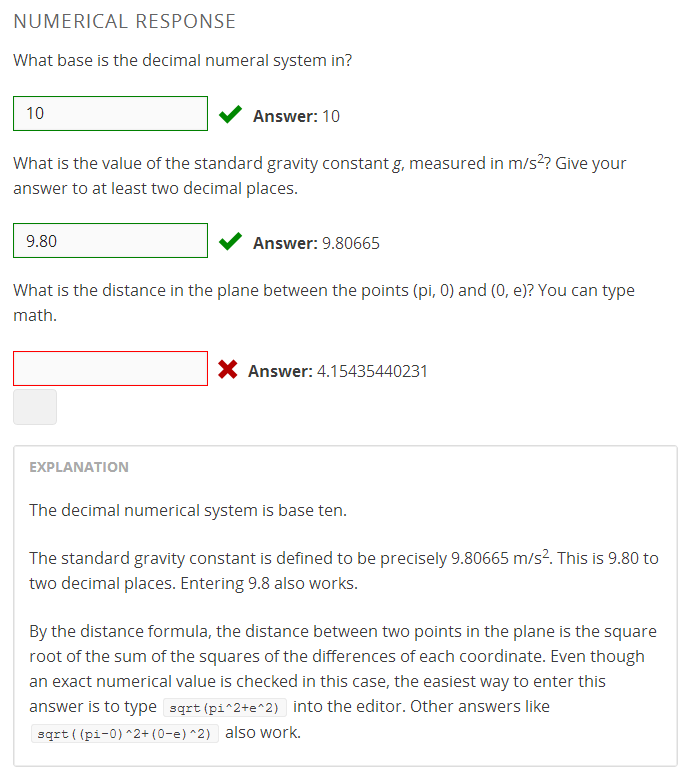The height and width of the screenshot is (777, 692).
Task: Click the red X next to the empty field
Action: coord(227,370)
